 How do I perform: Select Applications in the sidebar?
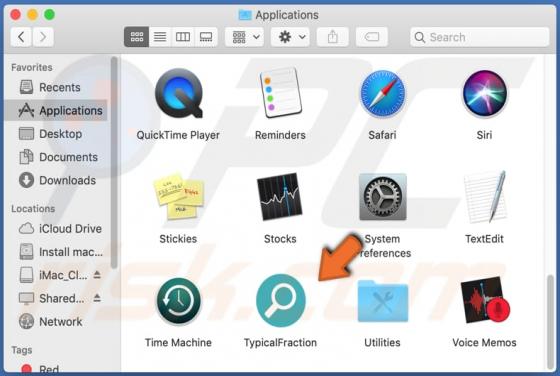[56, 111]
